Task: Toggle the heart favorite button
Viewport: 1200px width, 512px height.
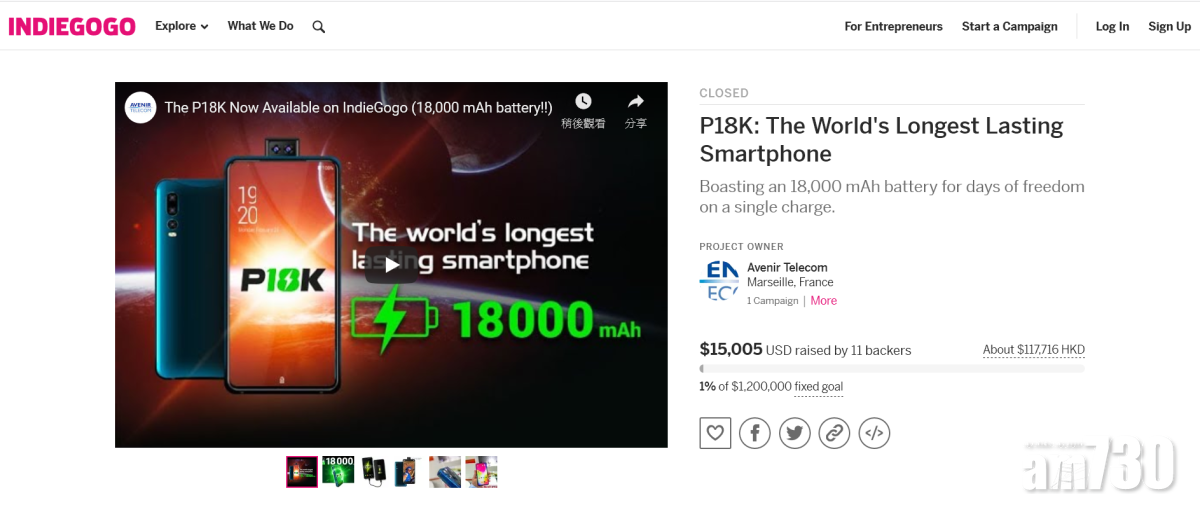Action: (715, 433)
